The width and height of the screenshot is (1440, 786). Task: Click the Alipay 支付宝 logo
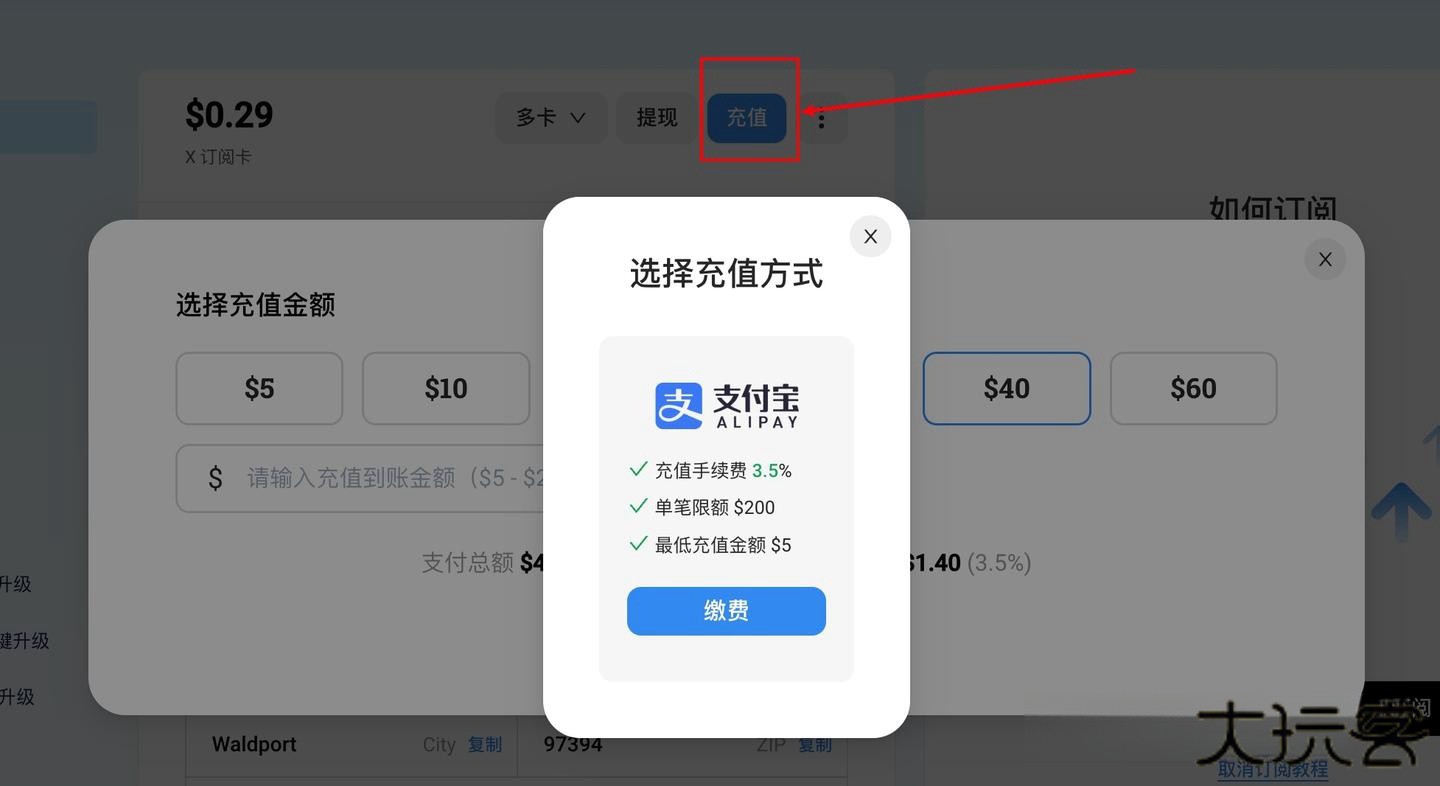[x=727, y=405]
